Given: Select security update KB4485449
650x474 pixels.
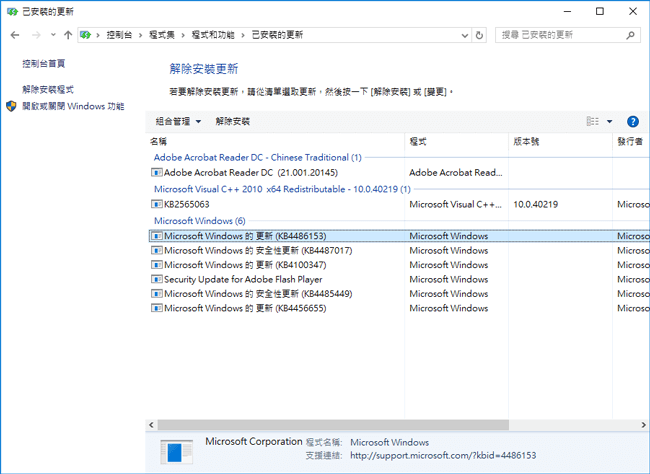Looking at the screenshot, I should coord(399,294).
